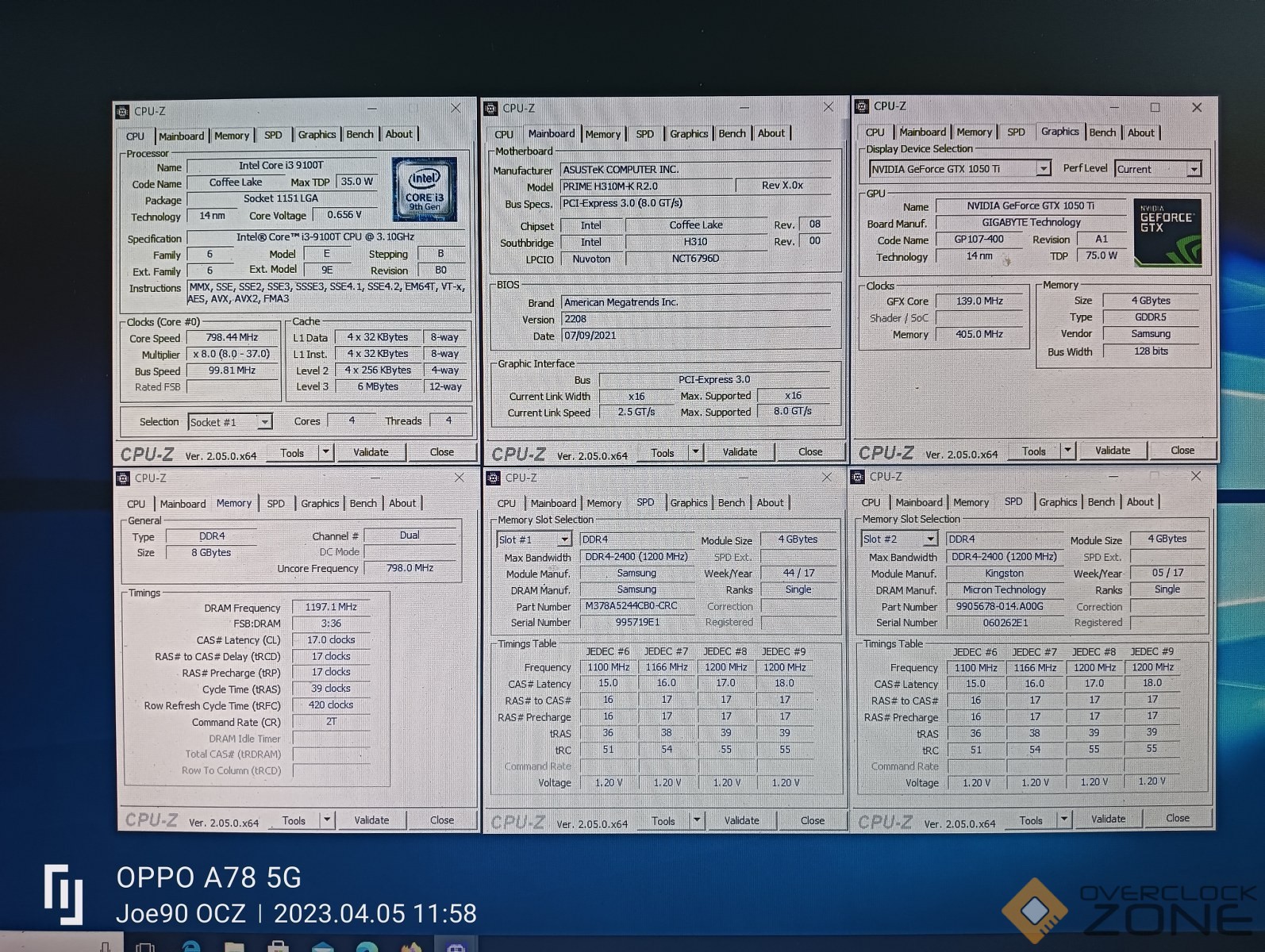This screenshot has width=1265, height=952.
Task: Open the SPD tab in the DDR4 Memory timings window
Action: 275,503
